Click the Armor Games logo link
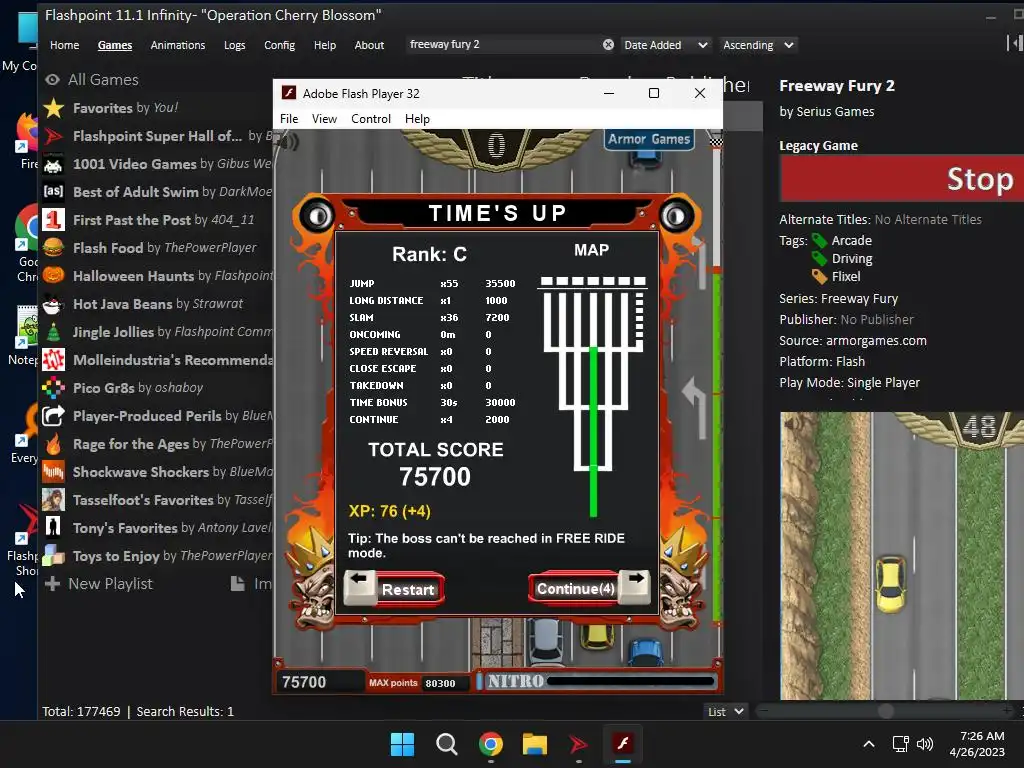 coord(648,139)
